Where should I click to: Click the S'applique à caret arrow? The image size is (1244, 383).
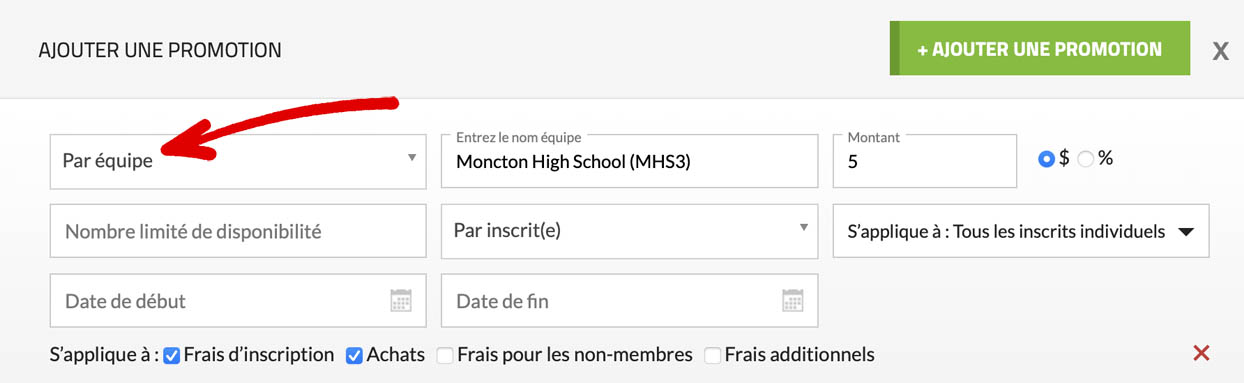(x=1186, y=232)
